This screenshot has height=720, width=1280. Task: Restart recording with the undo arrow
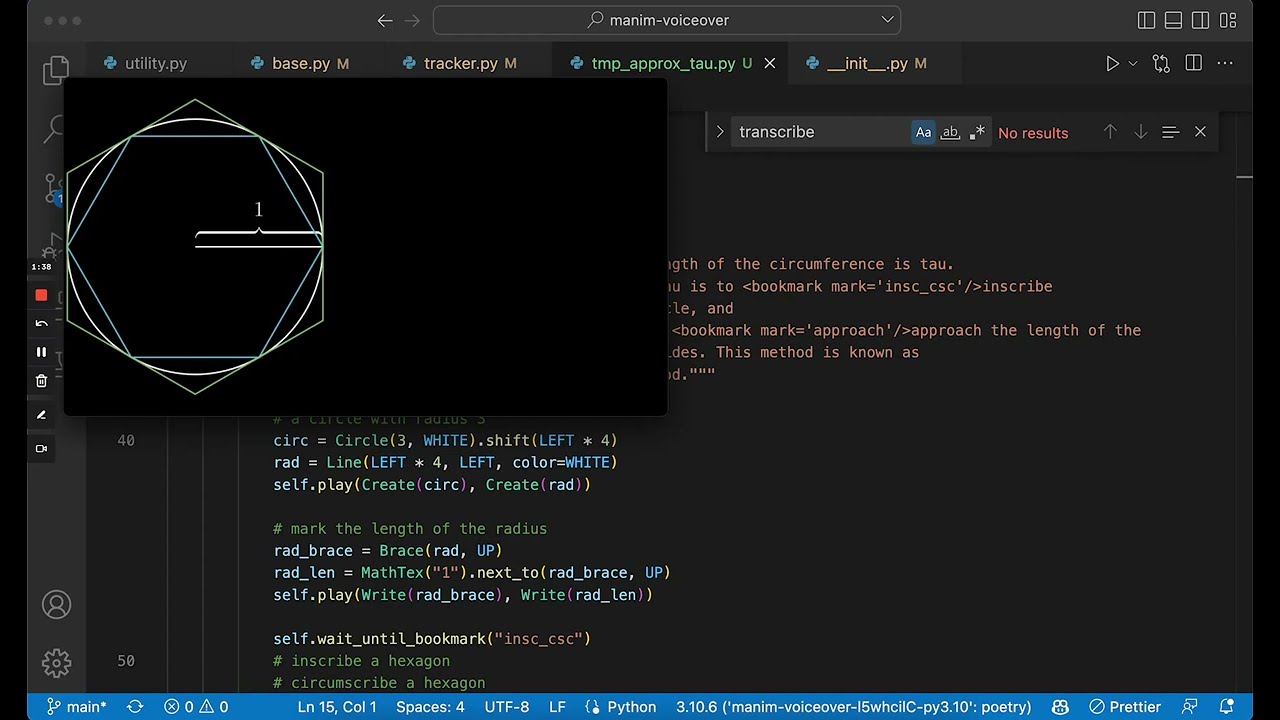41,324
